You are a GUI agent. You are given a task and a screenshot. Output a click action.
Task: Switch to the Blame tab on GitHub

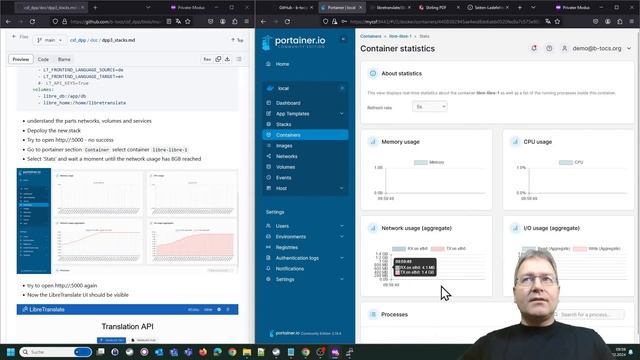pyautogui.click(x=64, y=59)
